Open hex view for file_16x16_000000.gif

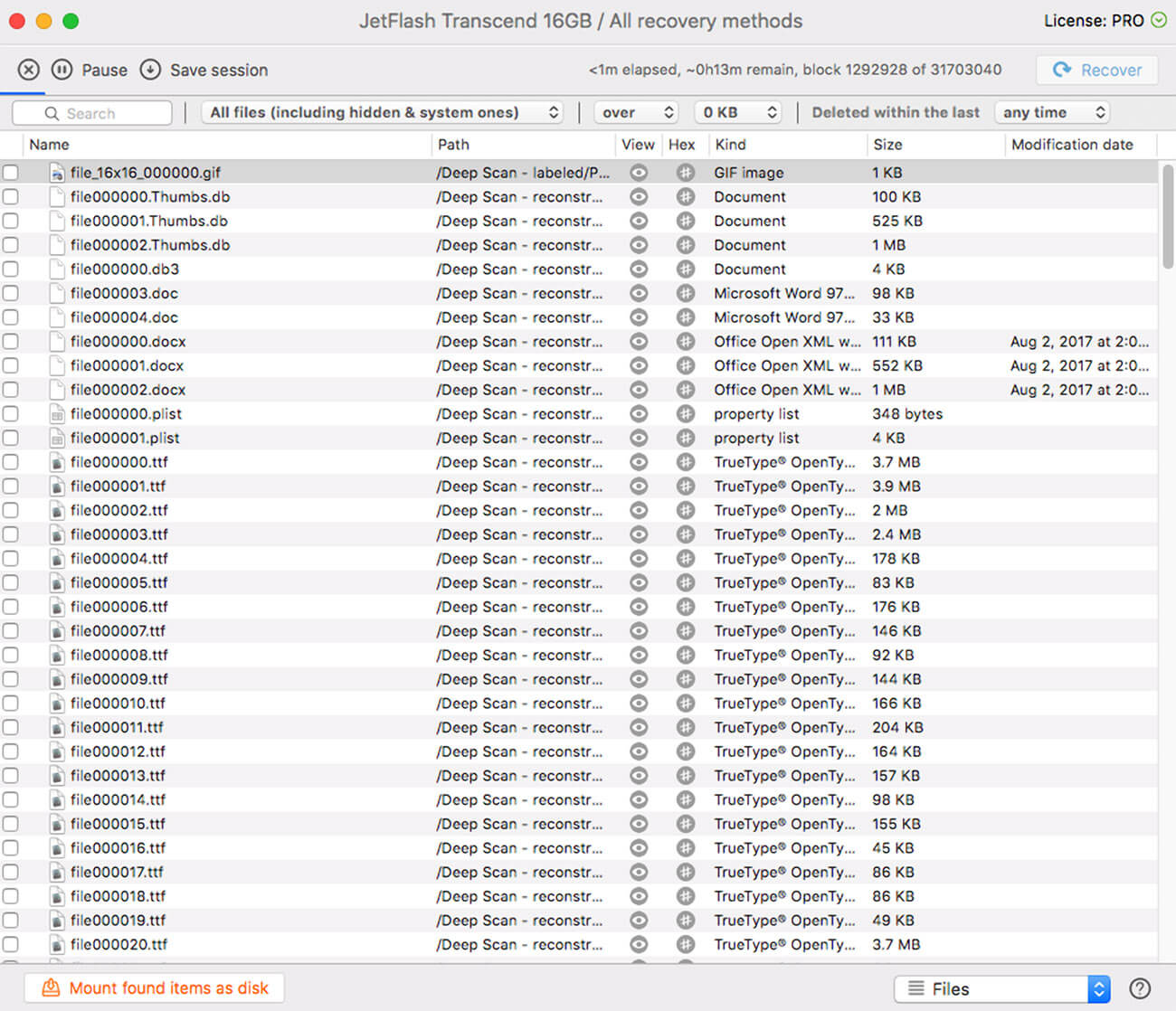(685, 172)
